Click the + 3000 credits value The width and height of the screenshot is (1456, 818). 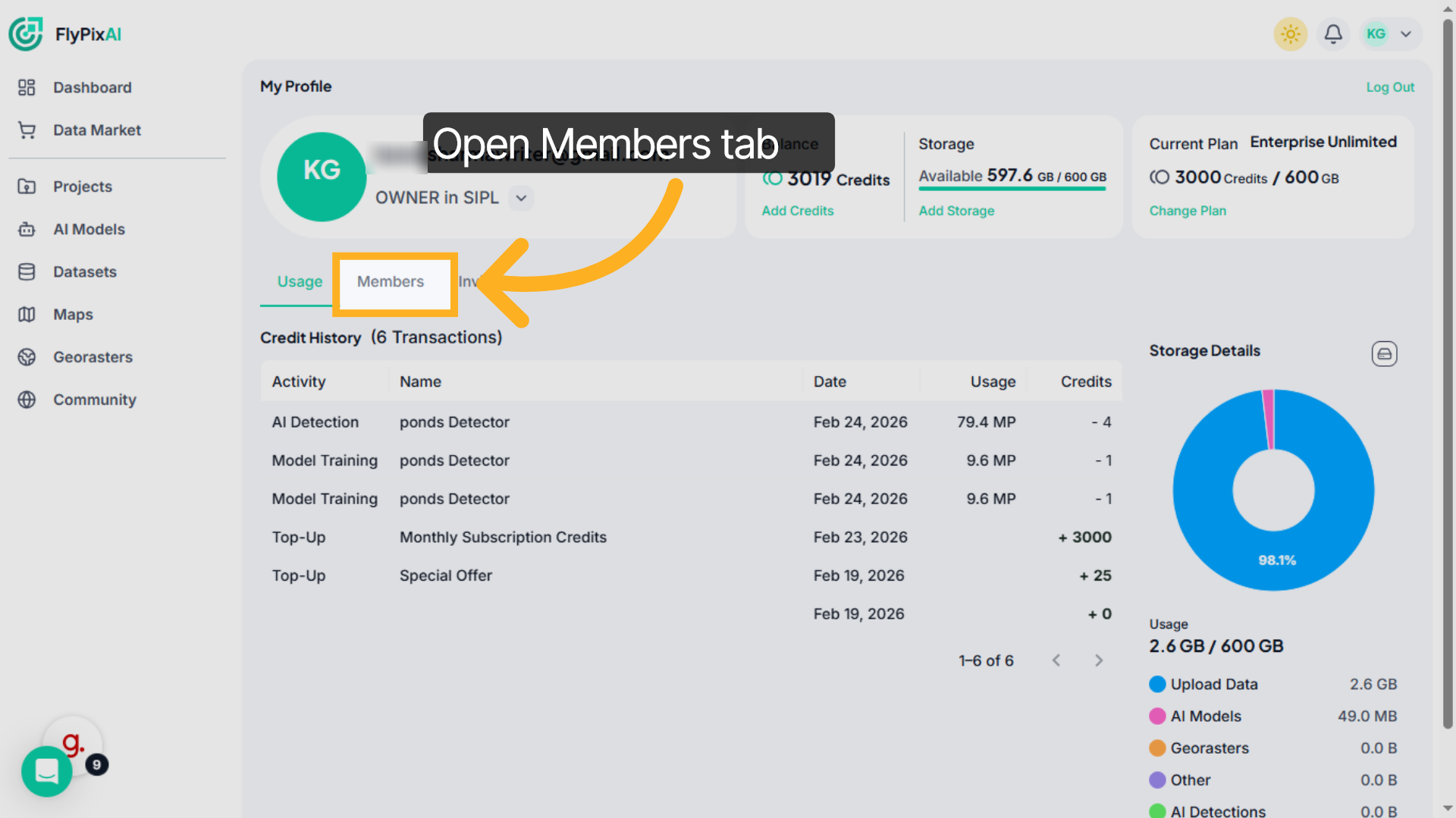coord(1084,537)
